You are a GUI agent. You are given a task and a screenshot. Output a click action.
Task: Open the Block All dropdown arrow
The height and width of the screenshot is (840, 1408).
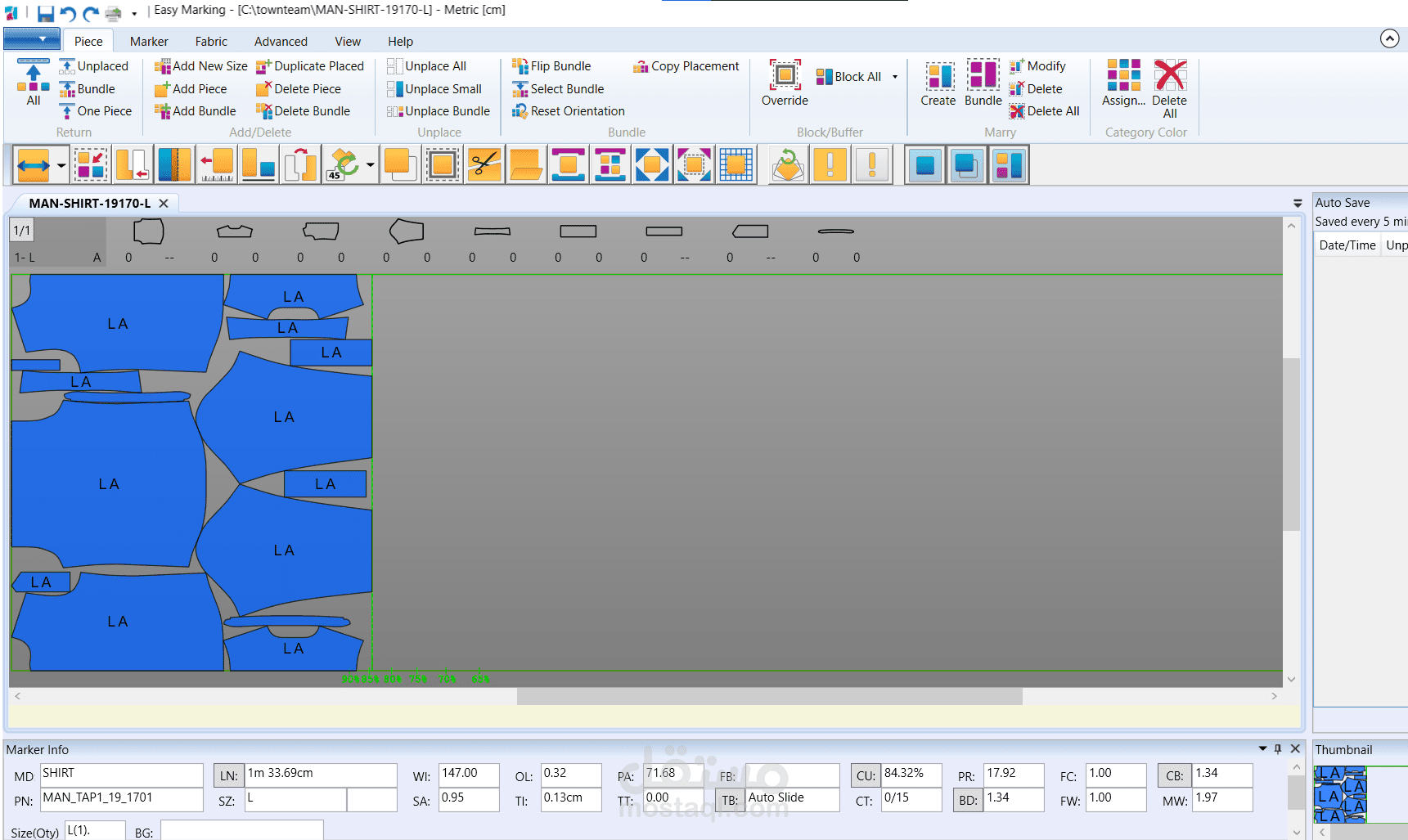tap(895, 77)
